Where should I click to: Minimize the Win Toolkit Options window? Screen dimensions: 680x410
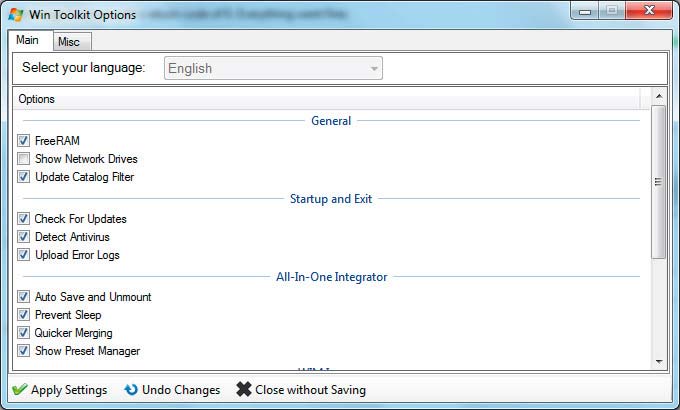pyautogui.click(x=585, y=11)
